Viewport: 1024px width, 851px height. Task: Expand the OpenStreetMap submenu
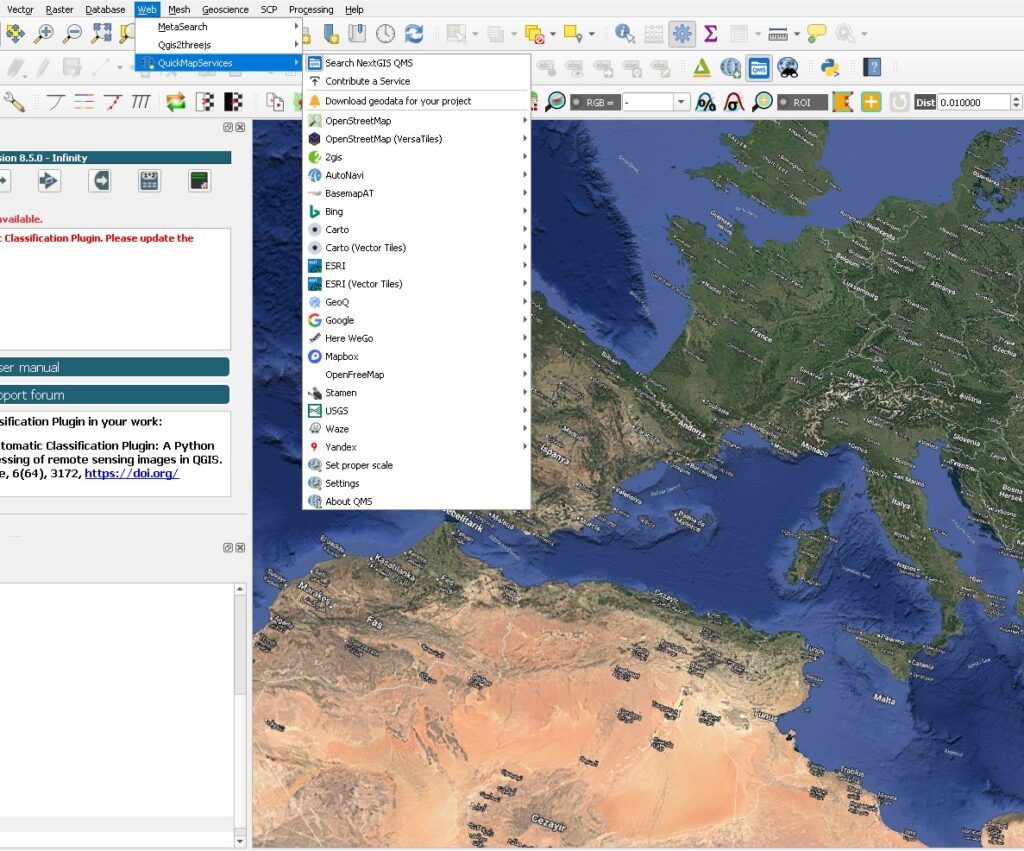tap(417, 121)
